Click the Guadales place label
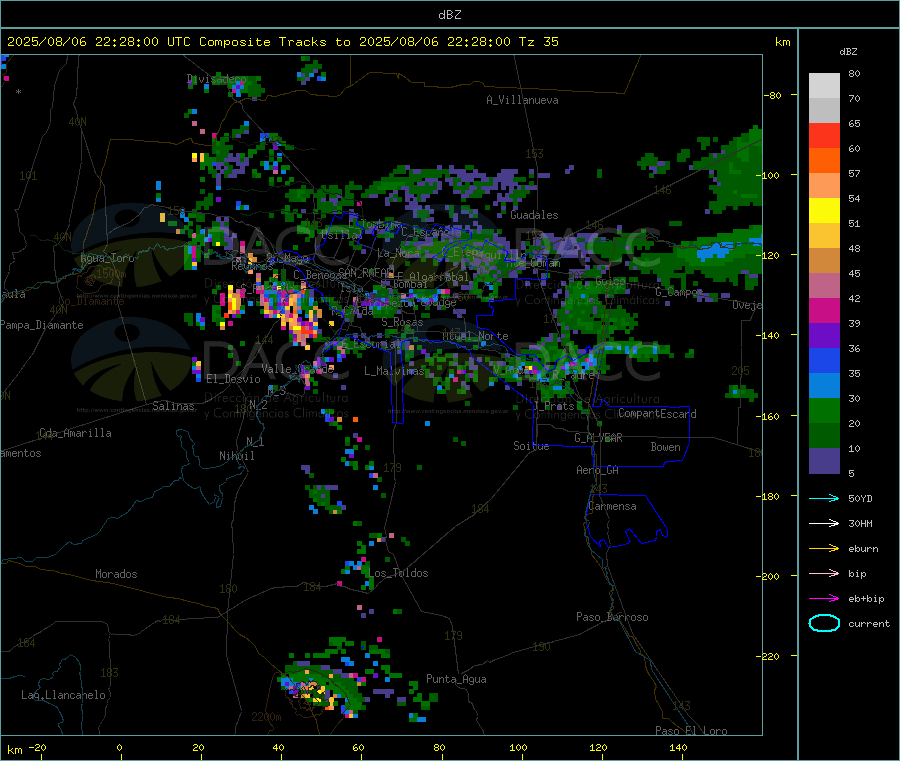 (534, 215)
